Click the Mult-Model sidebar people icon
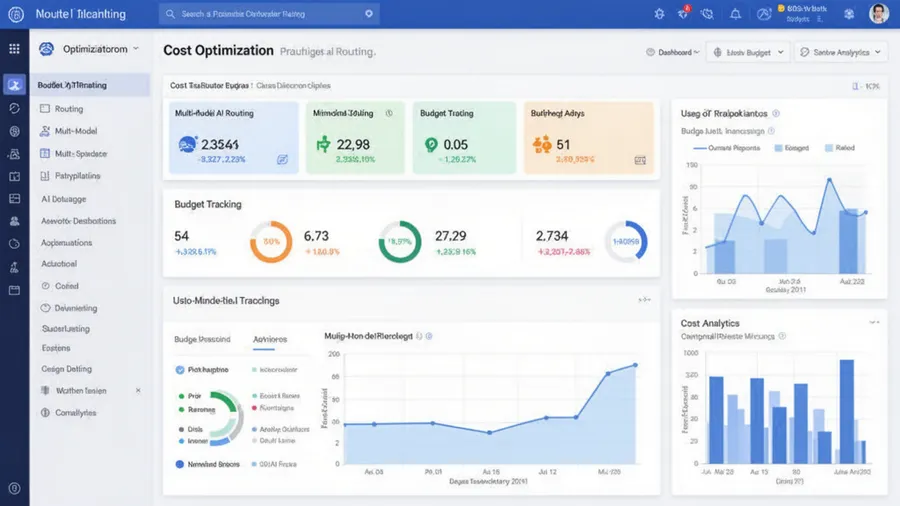The image size is (900, 506). tap(45, 131)
